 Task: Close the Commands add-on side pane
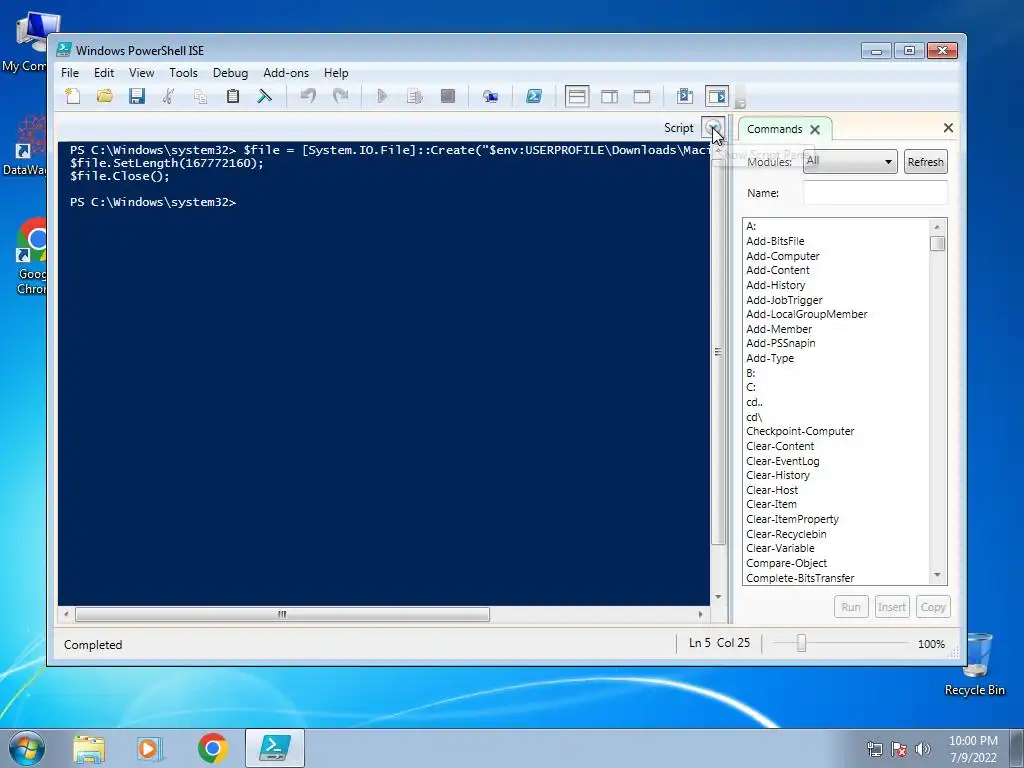[x=948, y=128]
